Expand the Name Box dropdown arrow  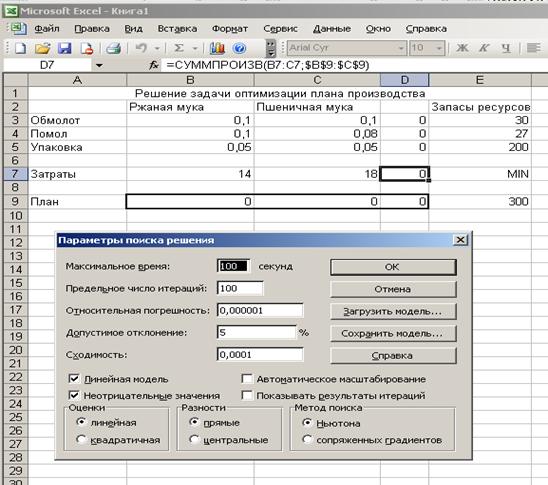[99, 65]
